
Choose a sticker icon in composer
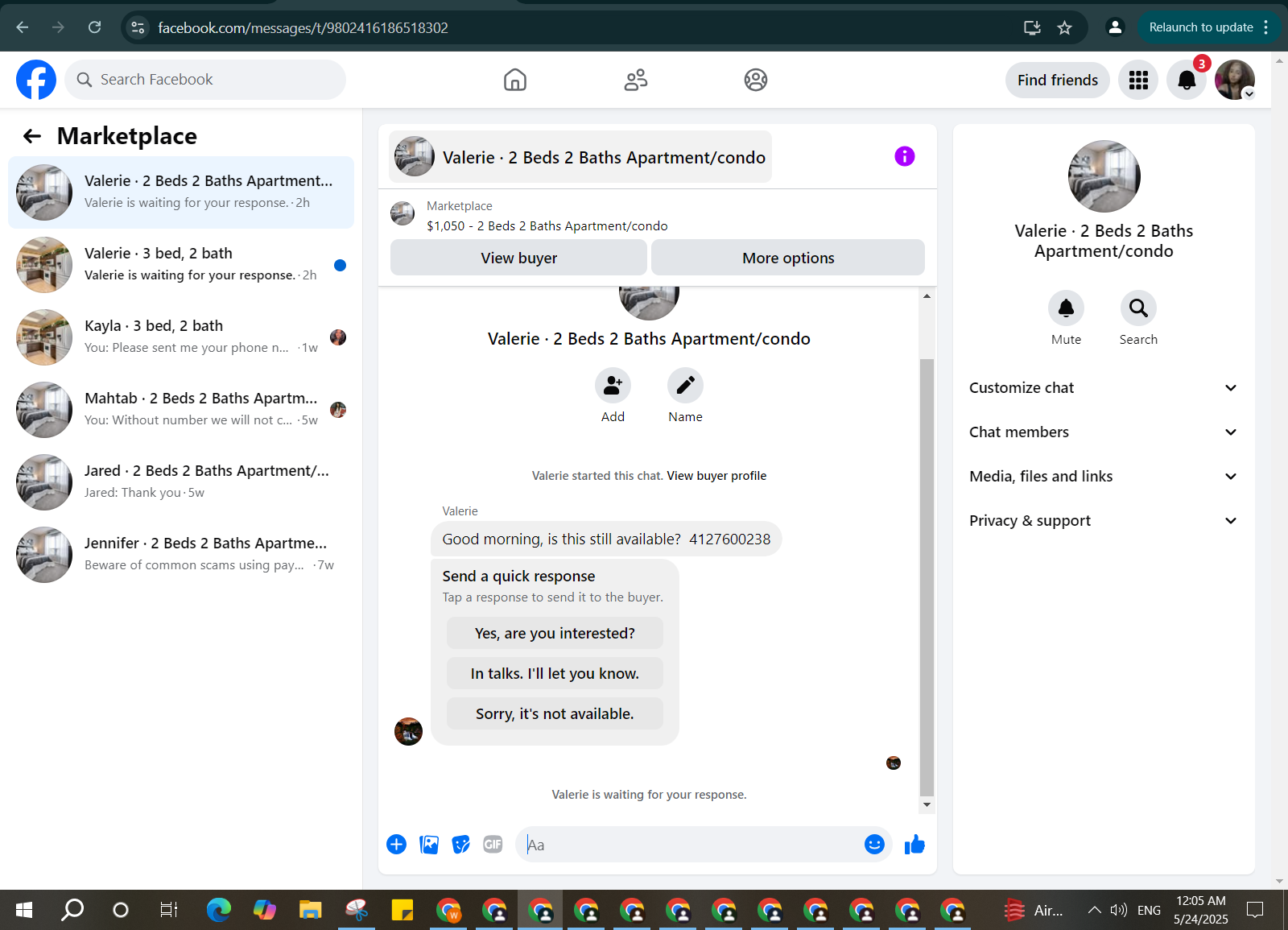pos(460,844)
